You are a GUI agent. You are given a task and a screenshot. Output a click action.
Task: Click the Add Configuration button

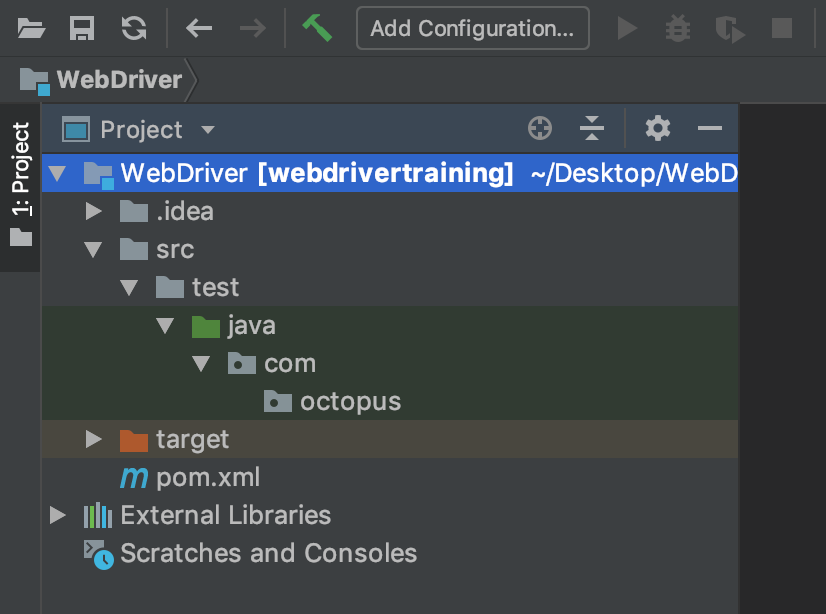click(472, 28)
